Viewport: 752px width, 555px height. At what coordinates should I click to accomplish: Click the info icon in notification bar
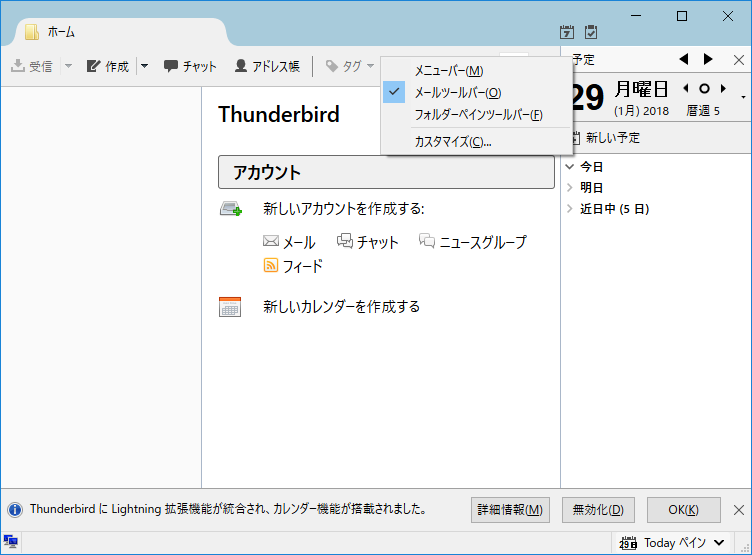pos(15,509)
